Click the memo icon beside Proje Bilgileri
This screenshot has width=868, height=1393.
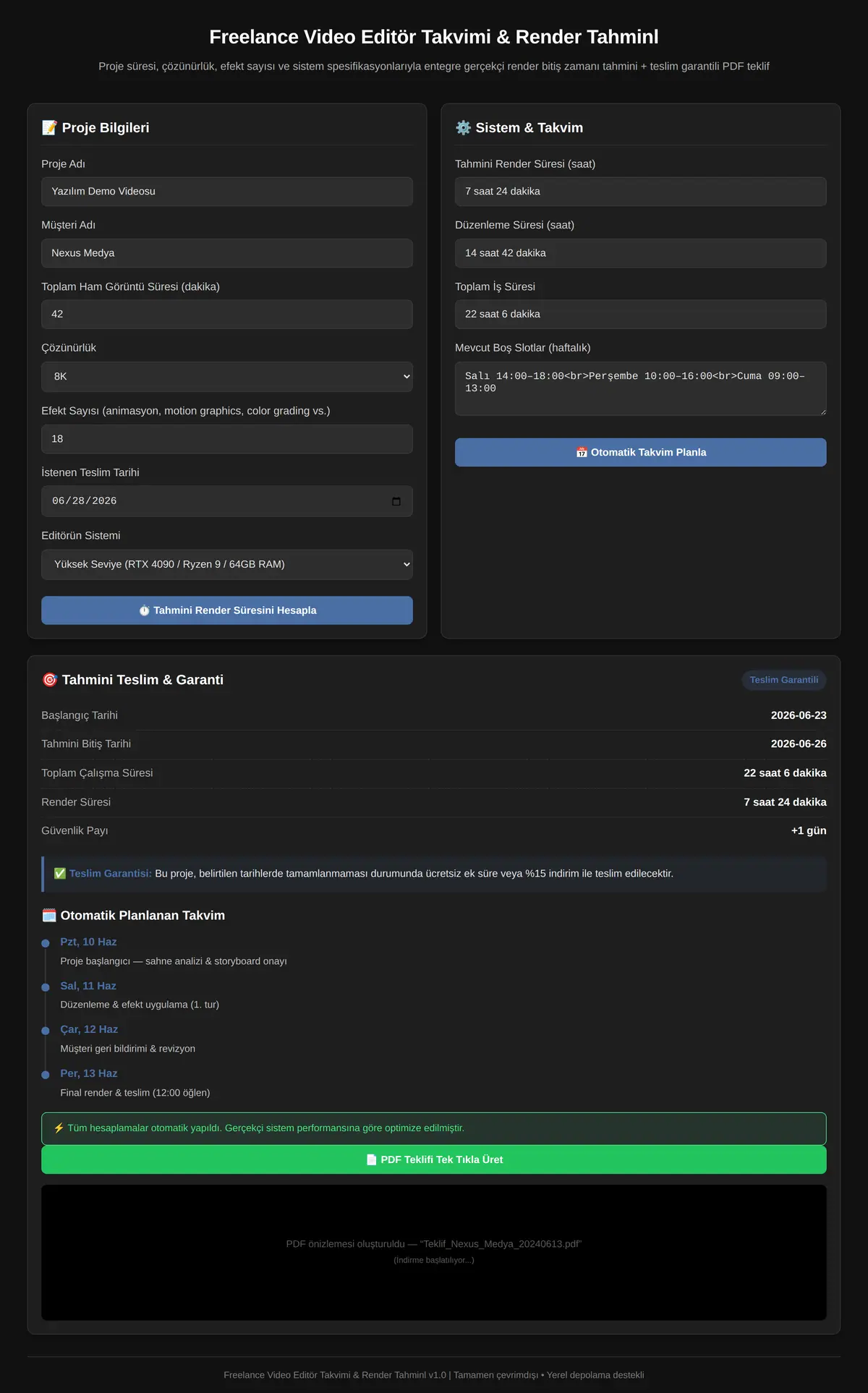point(49,128)
